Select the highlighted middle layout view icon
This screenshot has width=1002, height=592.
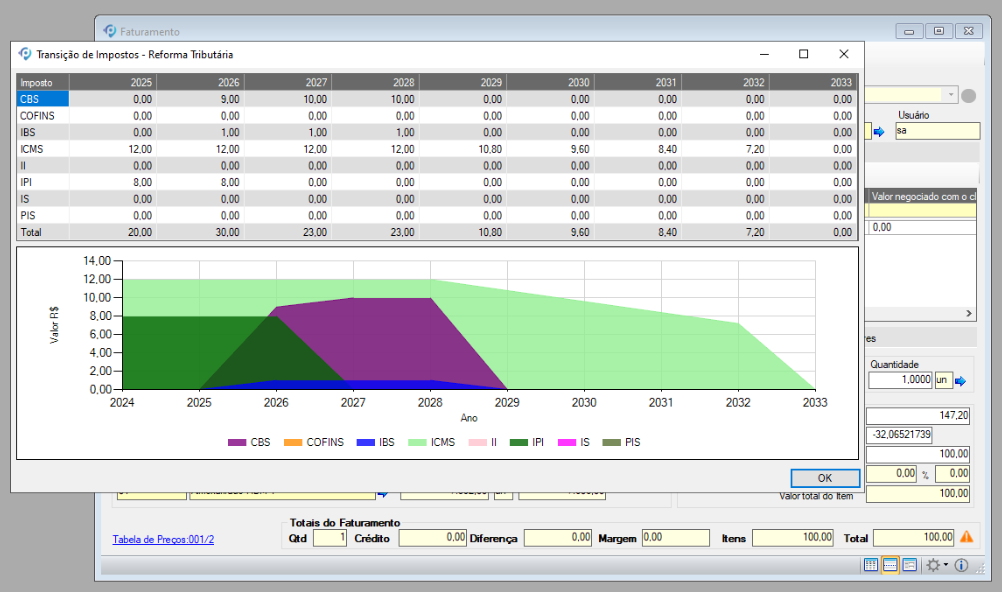[x=891, y=565]
